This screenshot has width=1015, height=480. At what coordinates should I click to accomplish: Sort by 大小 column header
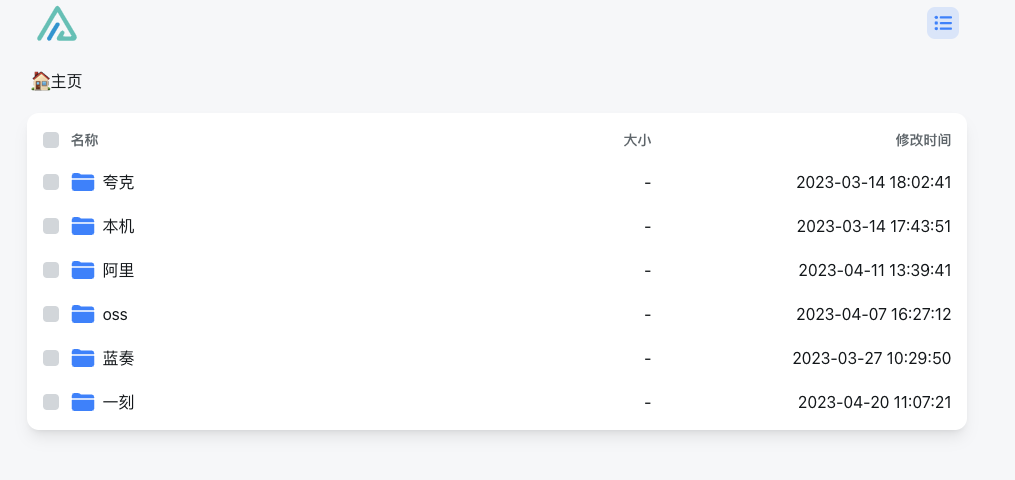point(637,140)
